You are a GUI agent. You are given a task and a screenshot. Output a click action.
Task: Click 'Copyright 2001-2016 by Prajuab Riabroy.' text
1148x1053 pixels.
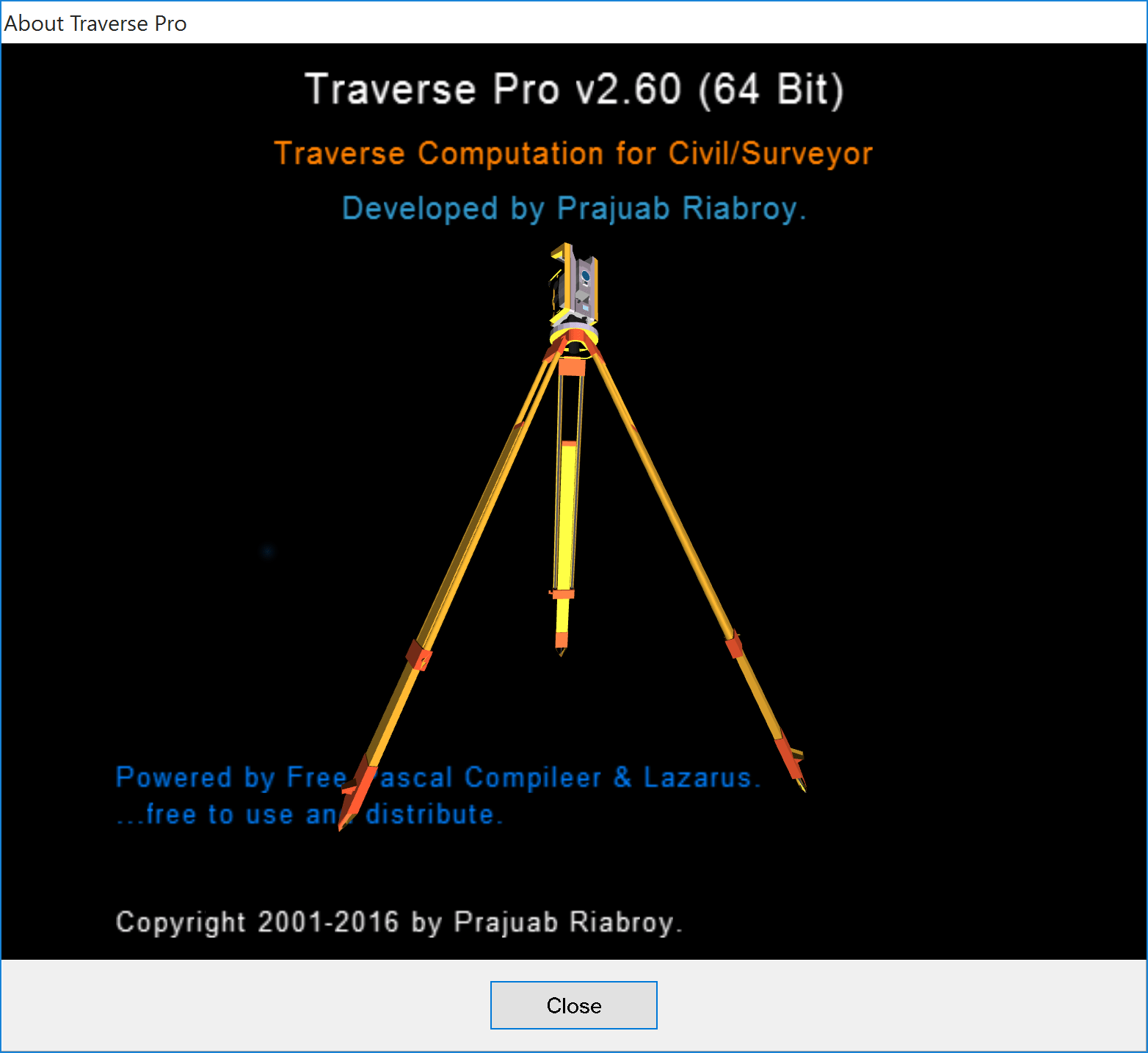click(x=399, y=922)
